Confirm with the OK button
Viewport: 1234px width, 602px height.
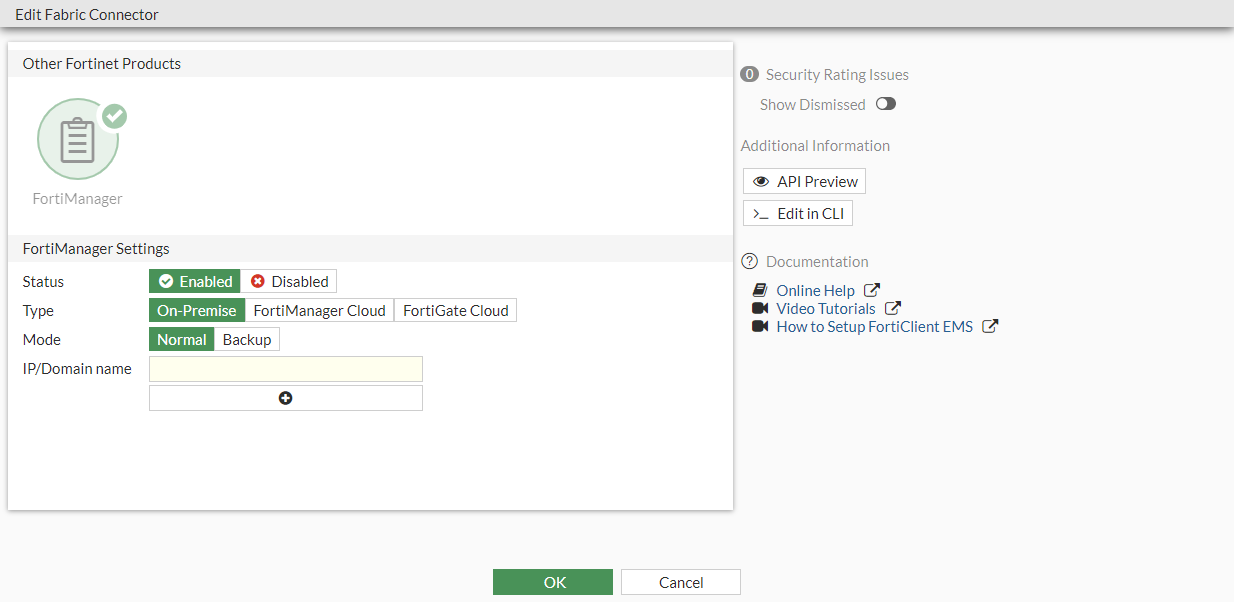[553, 582]
